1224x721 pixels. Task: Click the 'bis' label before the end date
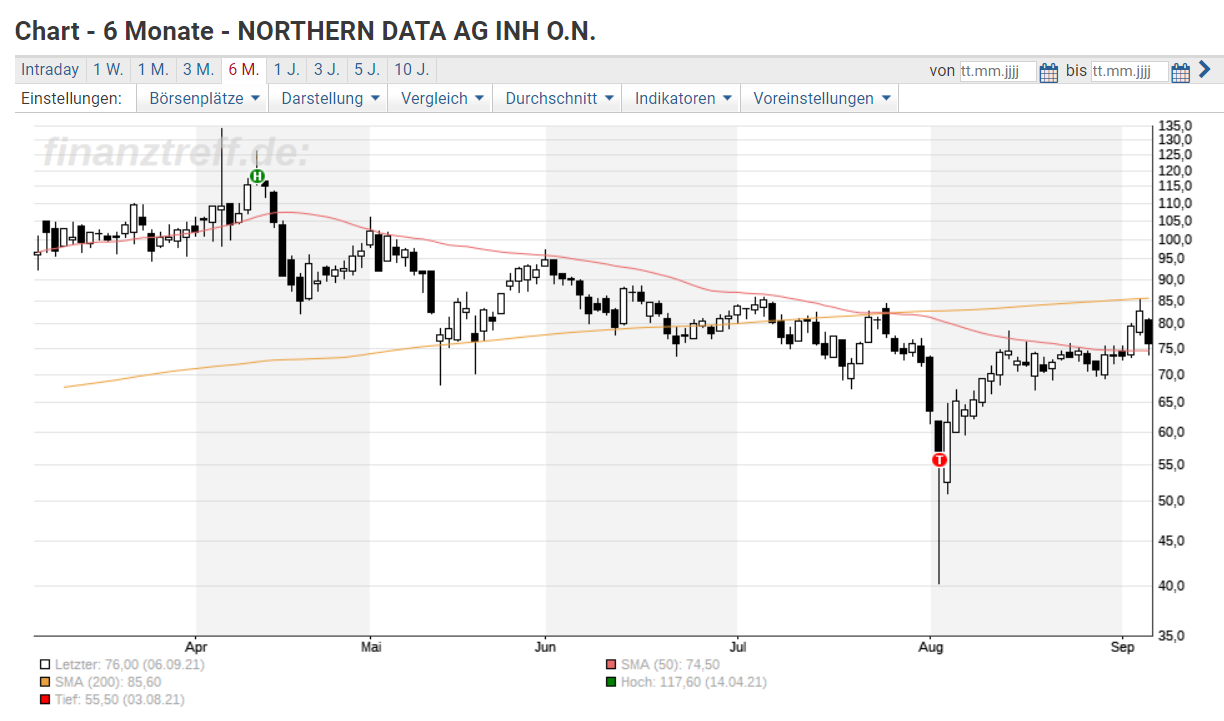click(1076, 71)
